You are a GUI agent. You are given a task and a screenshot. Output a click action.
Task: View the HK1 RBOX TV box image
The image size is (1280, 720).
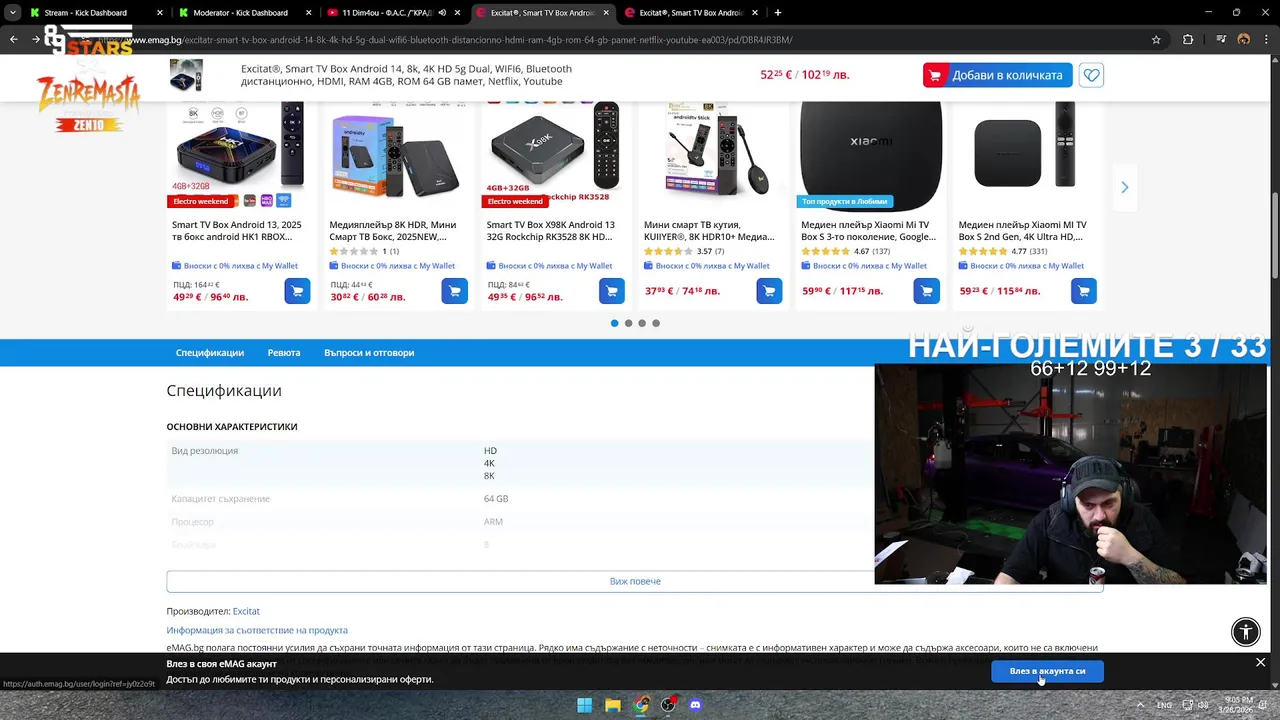click(240, 150)
